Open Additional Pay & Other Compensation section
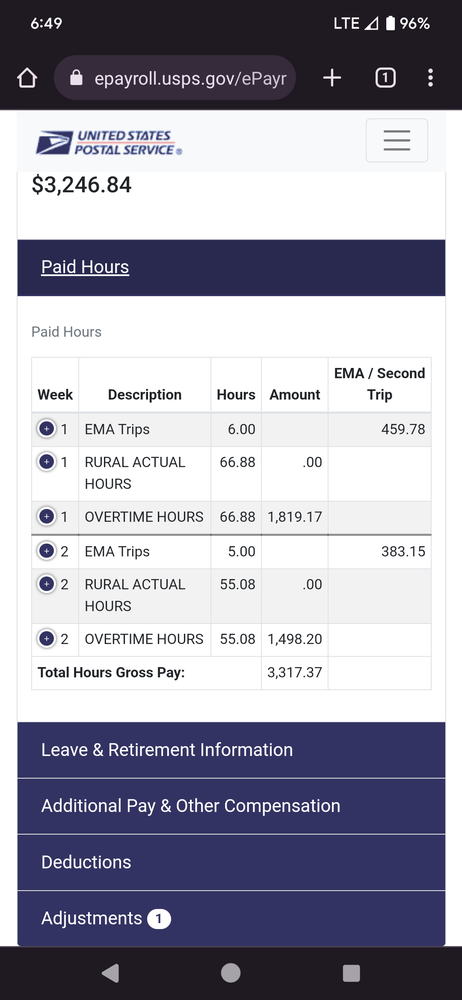The width and height of the screenshot is (462, 1000). [231, 806]
